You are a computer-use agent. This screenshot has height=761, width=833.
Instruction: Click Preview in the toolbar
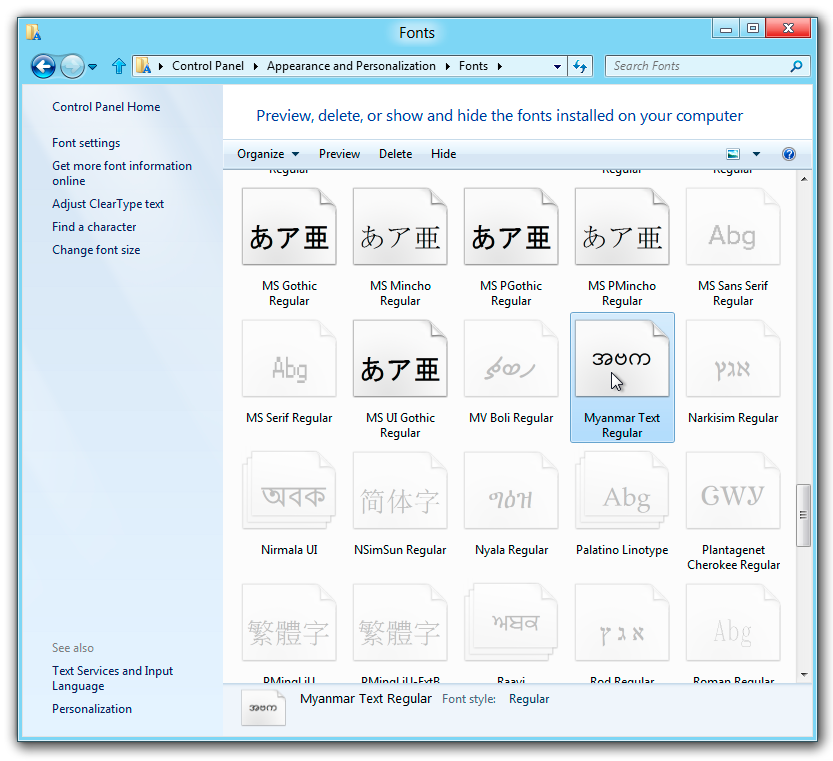coord(339,154)
